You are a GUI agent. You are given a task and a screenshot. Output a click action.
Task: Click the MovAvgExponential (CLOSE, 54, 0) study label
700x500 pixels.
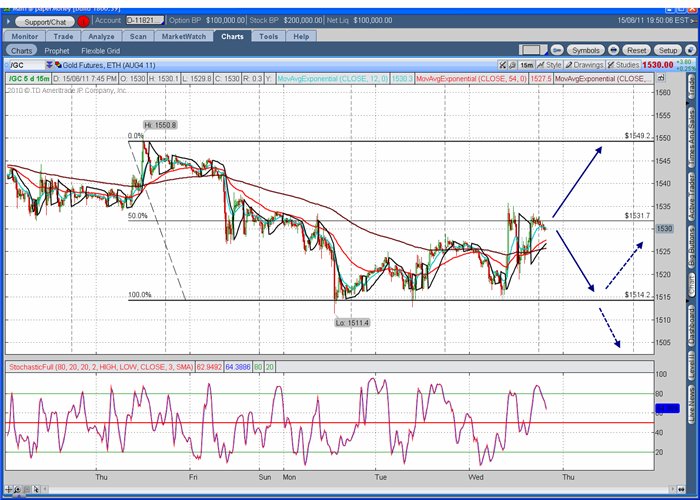[x=471, y=79]
